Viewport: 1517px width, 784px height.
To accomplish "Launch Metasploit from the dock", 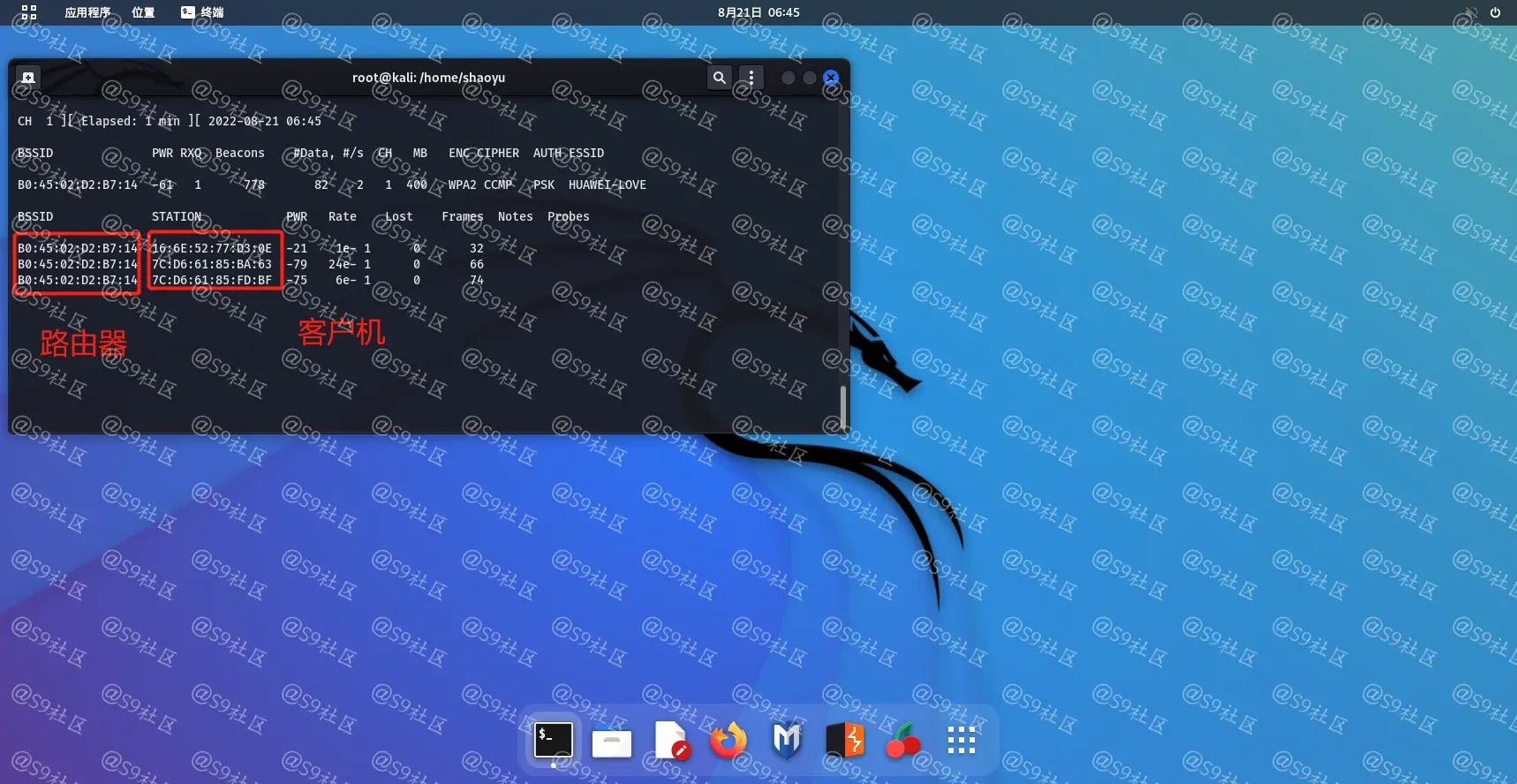I will [787, 740].
